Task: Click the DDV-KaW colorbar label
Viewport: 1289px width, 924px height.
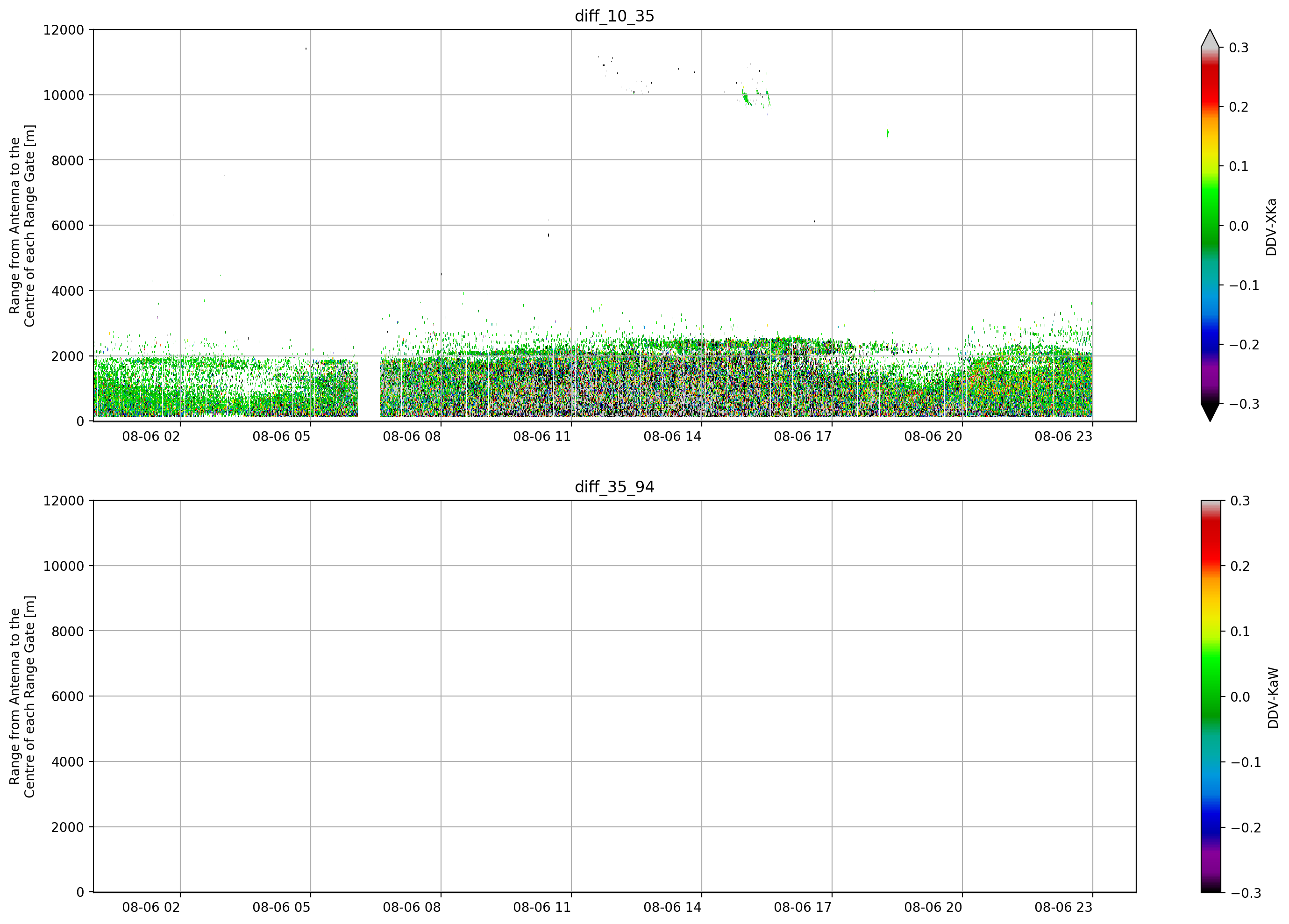Action: pyautogui.click(x=1273, y=698)
